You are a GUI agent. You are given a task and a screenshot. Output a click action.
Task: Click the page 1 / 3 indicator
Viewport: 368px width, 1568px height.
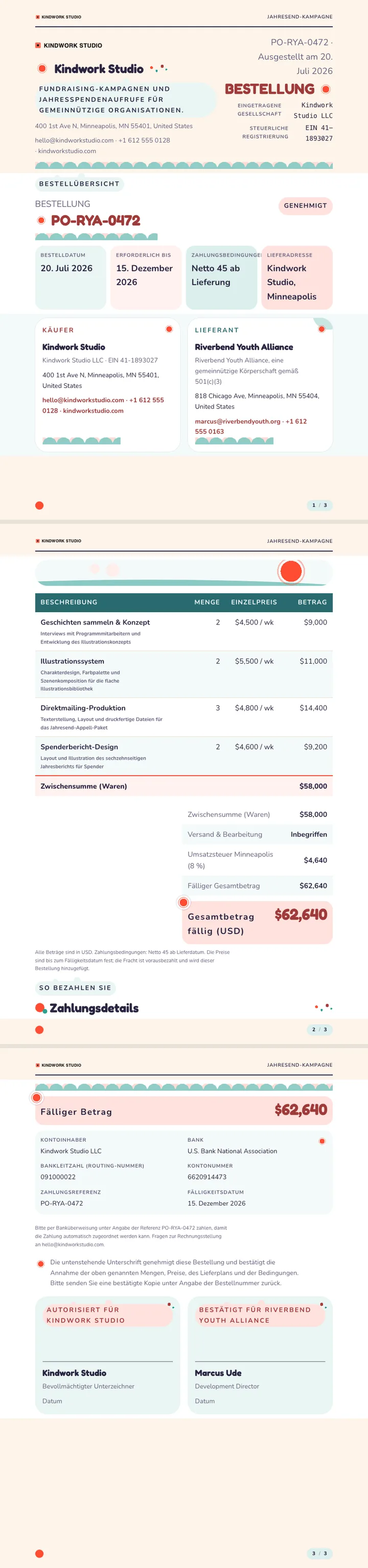click(x=319, y=505)
